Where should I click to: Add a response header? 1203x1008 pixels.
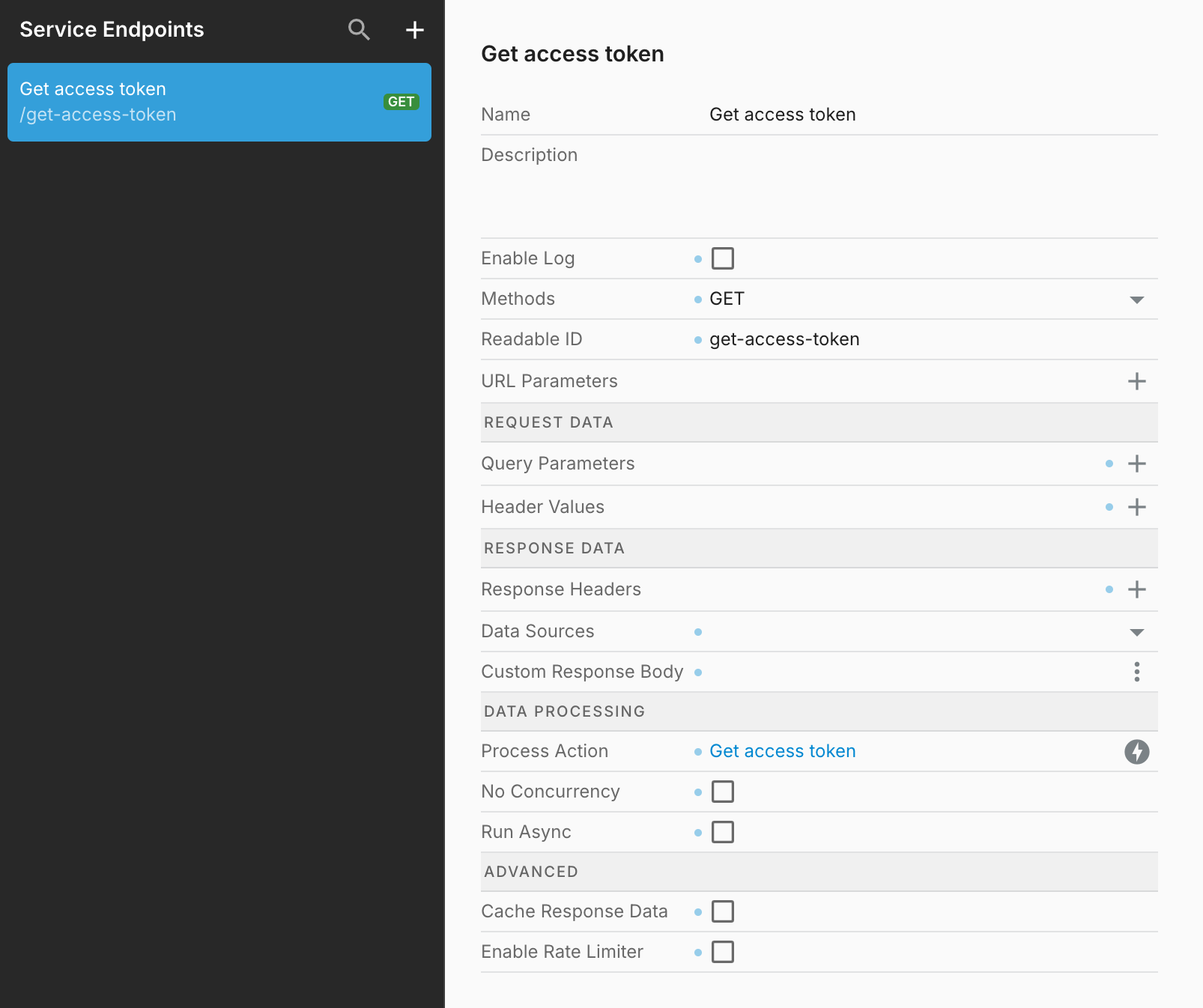[x=1136, y=589]
